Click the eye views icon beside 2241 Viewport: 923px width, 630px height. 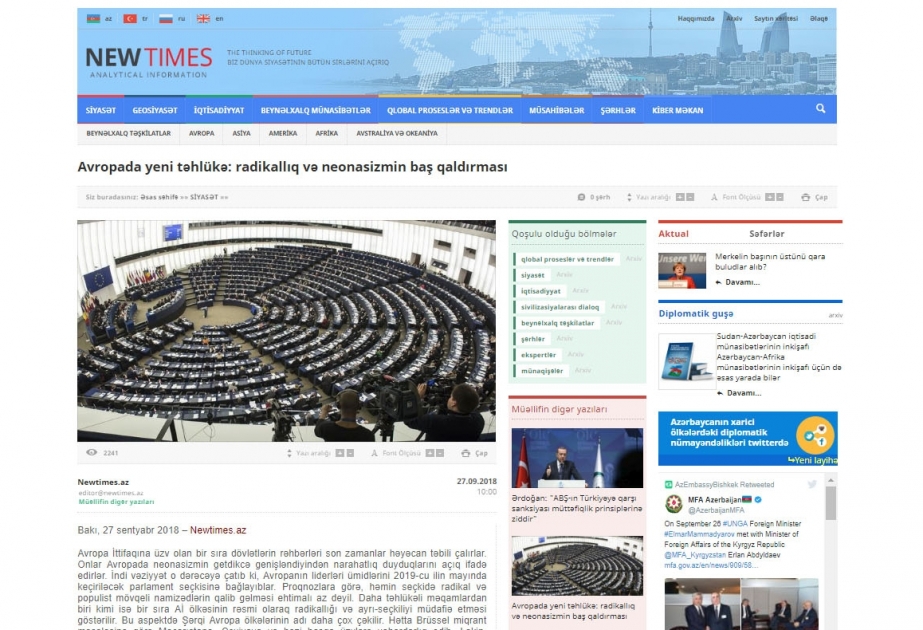tap(92, 453)
